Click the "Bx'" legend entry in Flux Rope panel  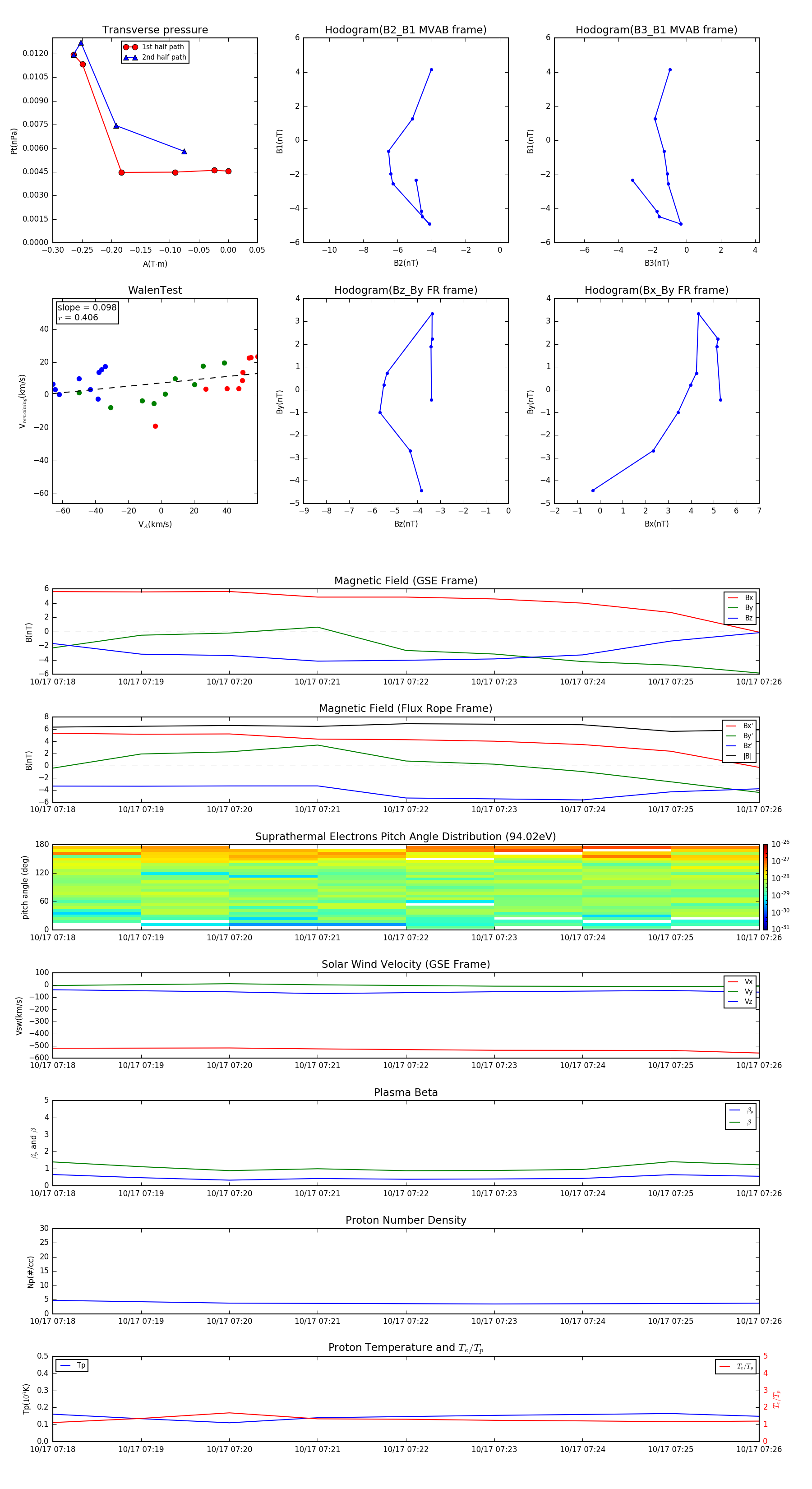point(740,726)
